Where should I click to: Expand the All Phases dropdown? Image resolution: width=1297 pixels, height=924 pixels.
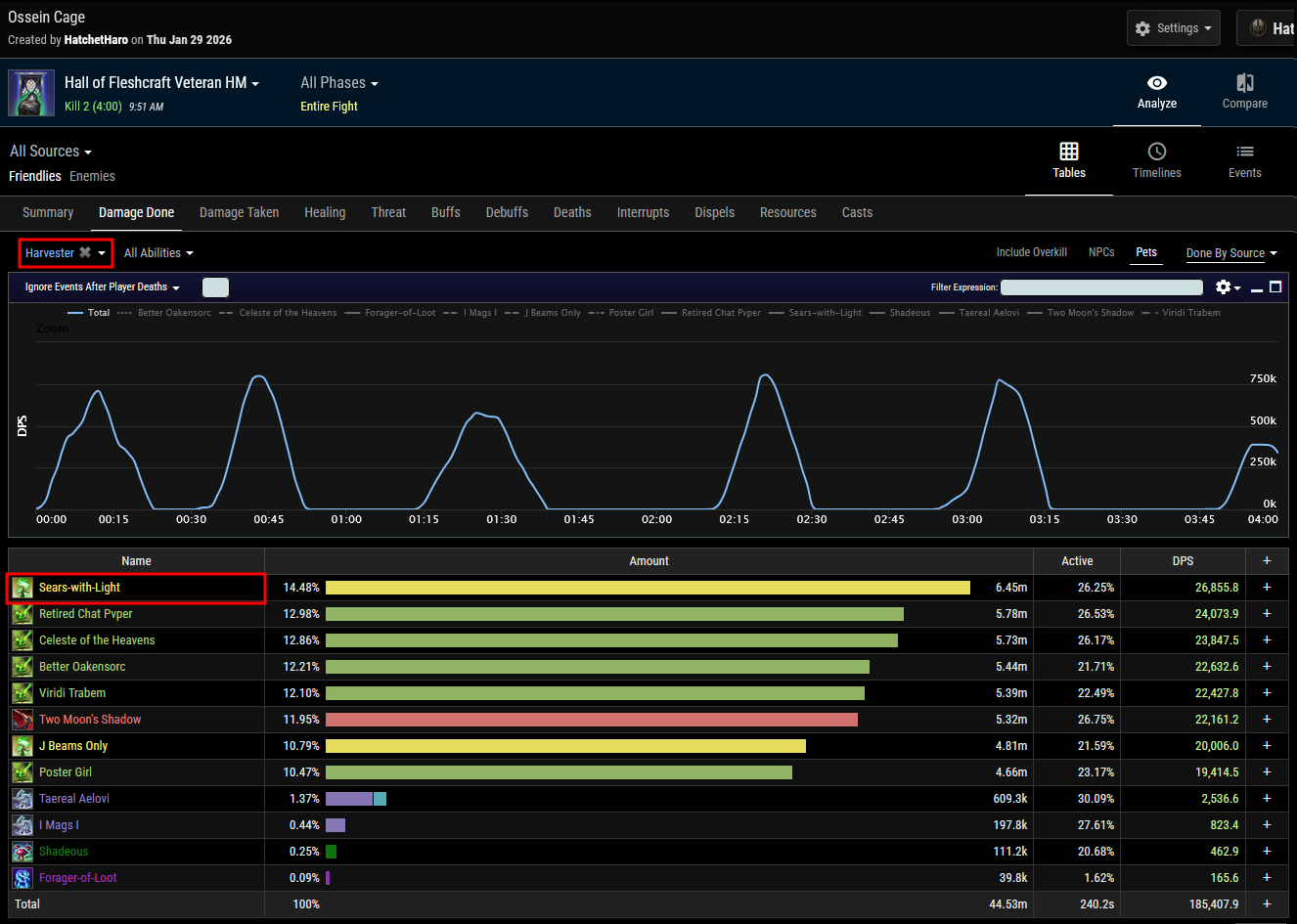(x=338, y=83)
